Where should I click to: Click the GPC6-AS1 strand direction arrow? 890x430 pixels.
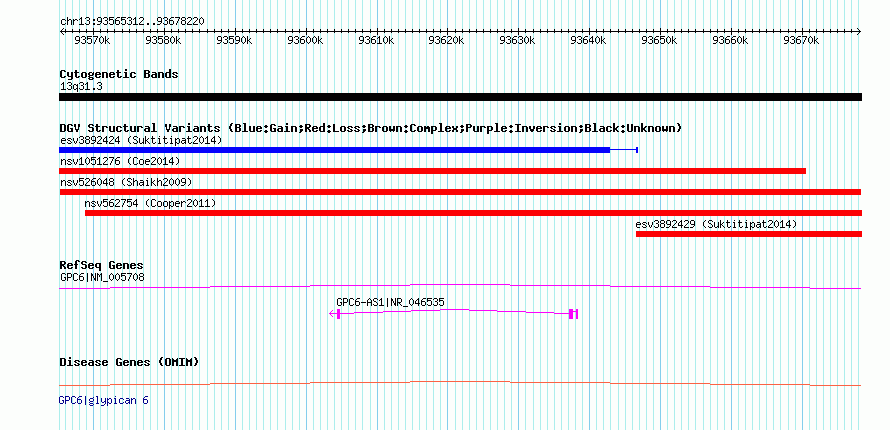333,314
